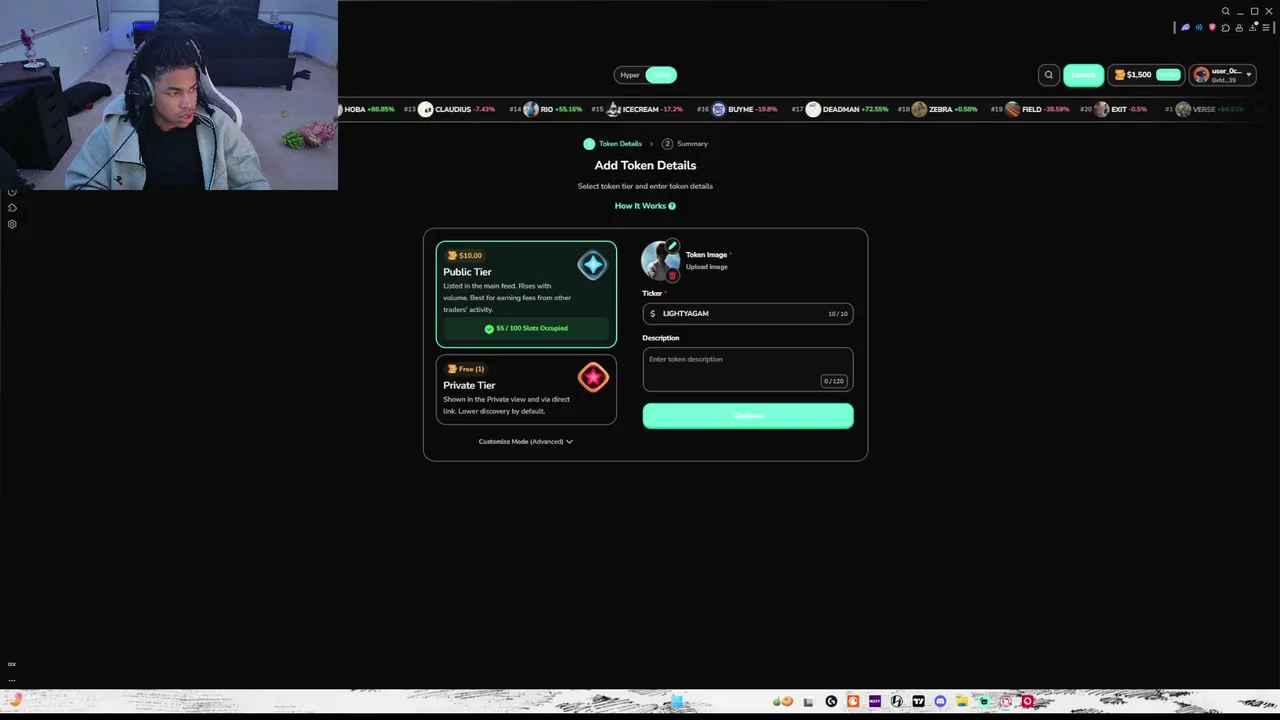This screenshot has height=720, width=1280.
Task: Click the RIO +55.16% ticker entry
Action: pos(546,109)
